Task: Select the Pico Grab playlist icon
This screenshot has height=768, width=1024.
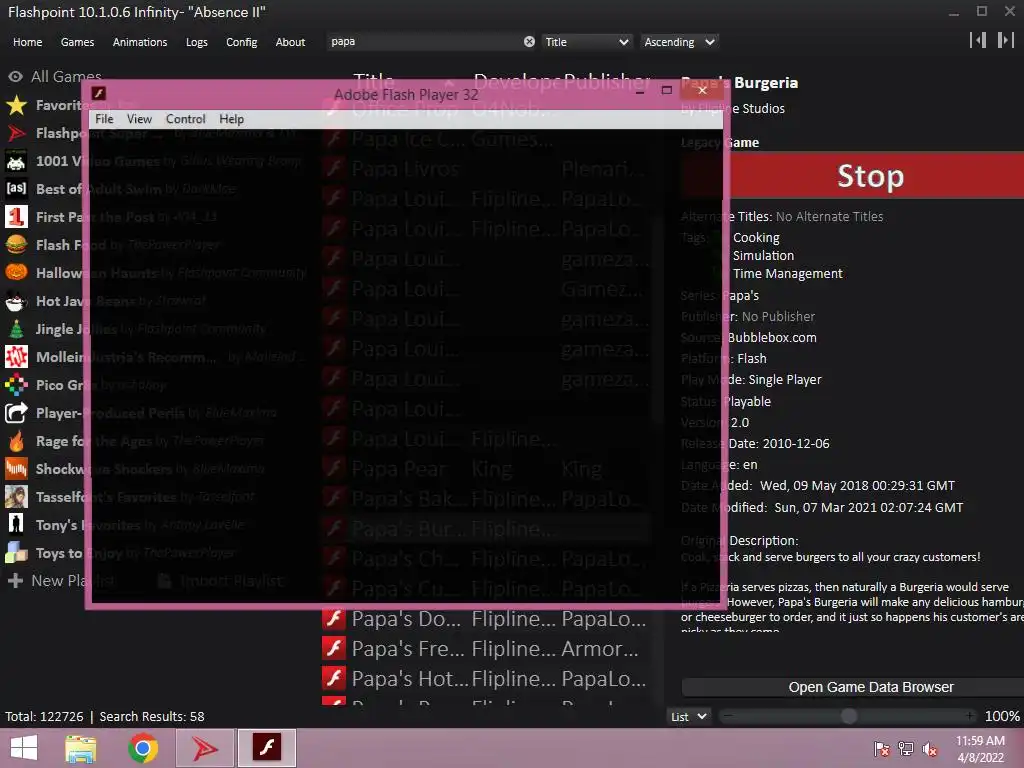Action: click(x=16, y=385)
